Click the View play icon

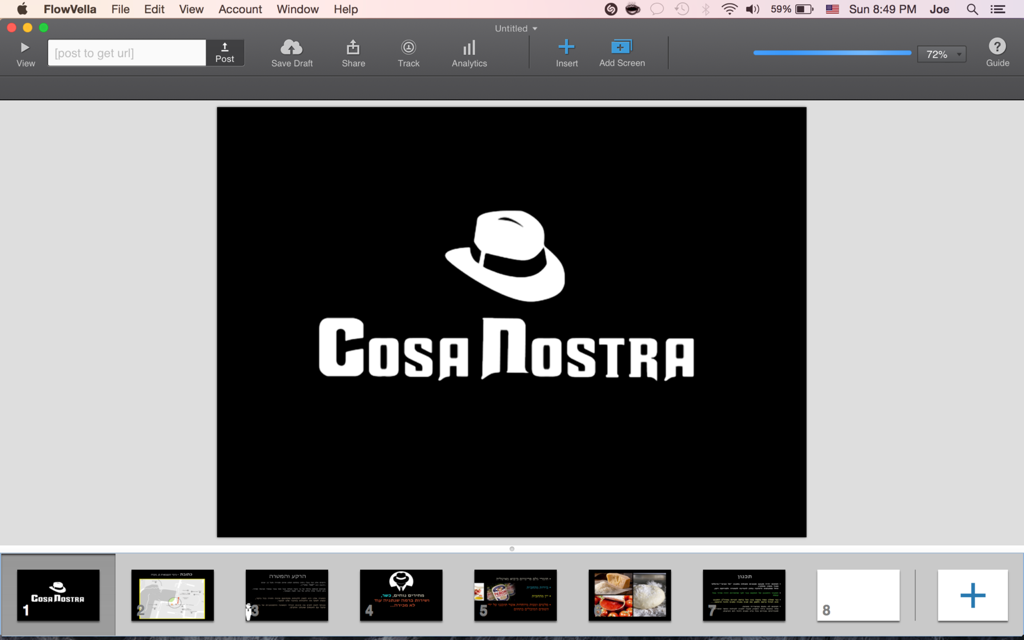(x=25, y=47)
